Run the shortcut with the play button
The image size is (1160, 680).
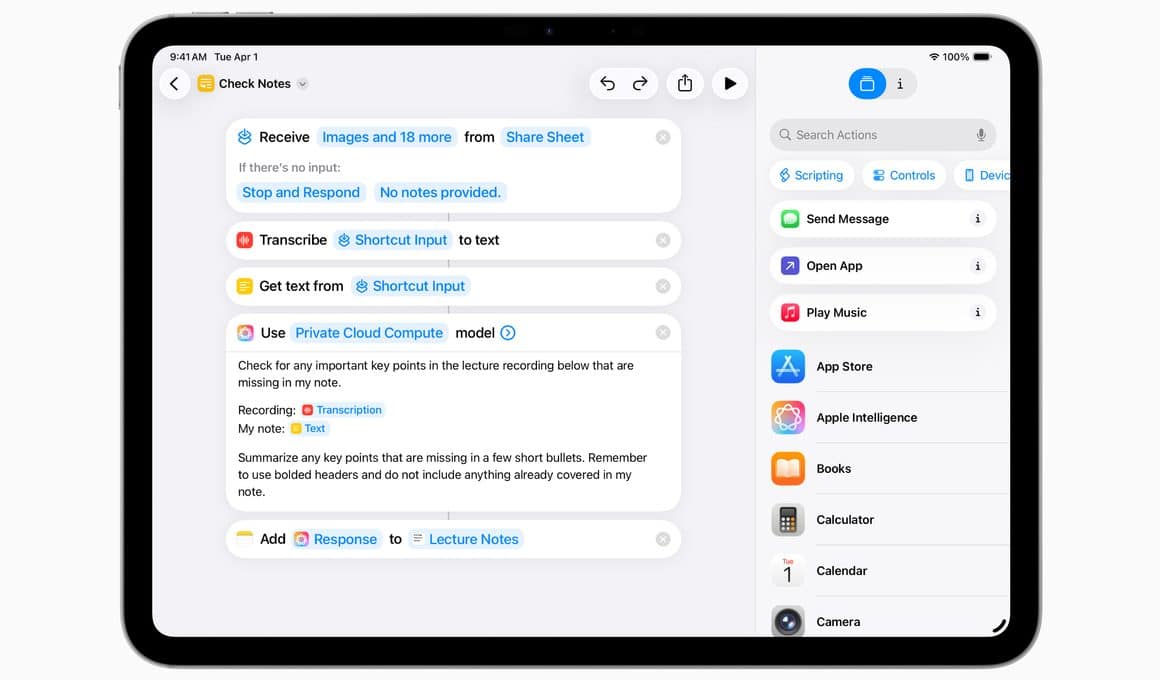[x=729, y=84]
